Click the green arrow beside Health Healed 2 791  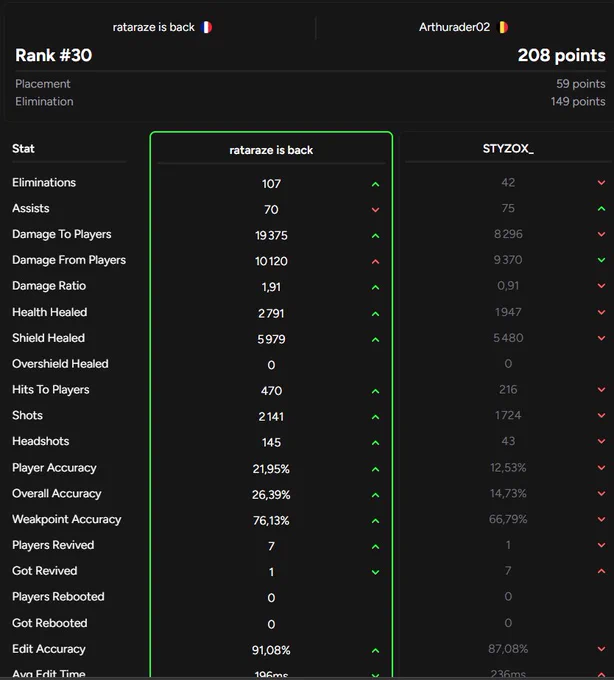(x=376, y=314)
